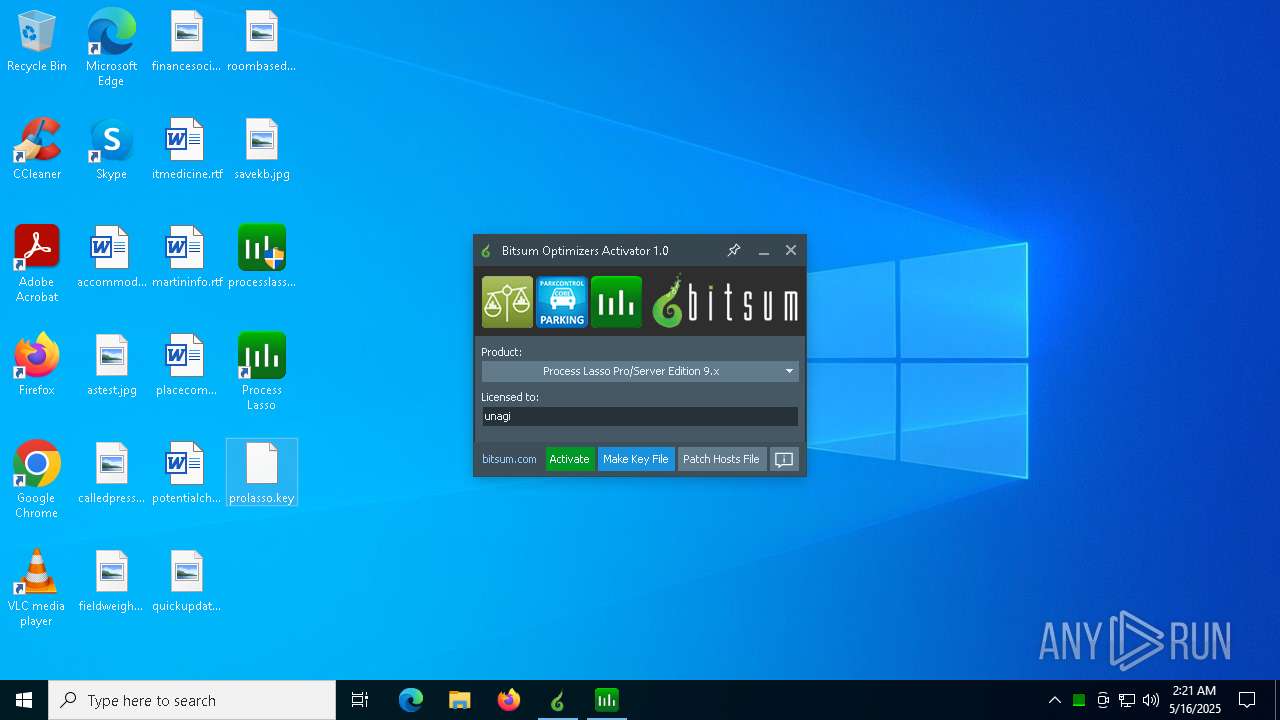
Task: Open the notification center
Action: click(1247, 700)
